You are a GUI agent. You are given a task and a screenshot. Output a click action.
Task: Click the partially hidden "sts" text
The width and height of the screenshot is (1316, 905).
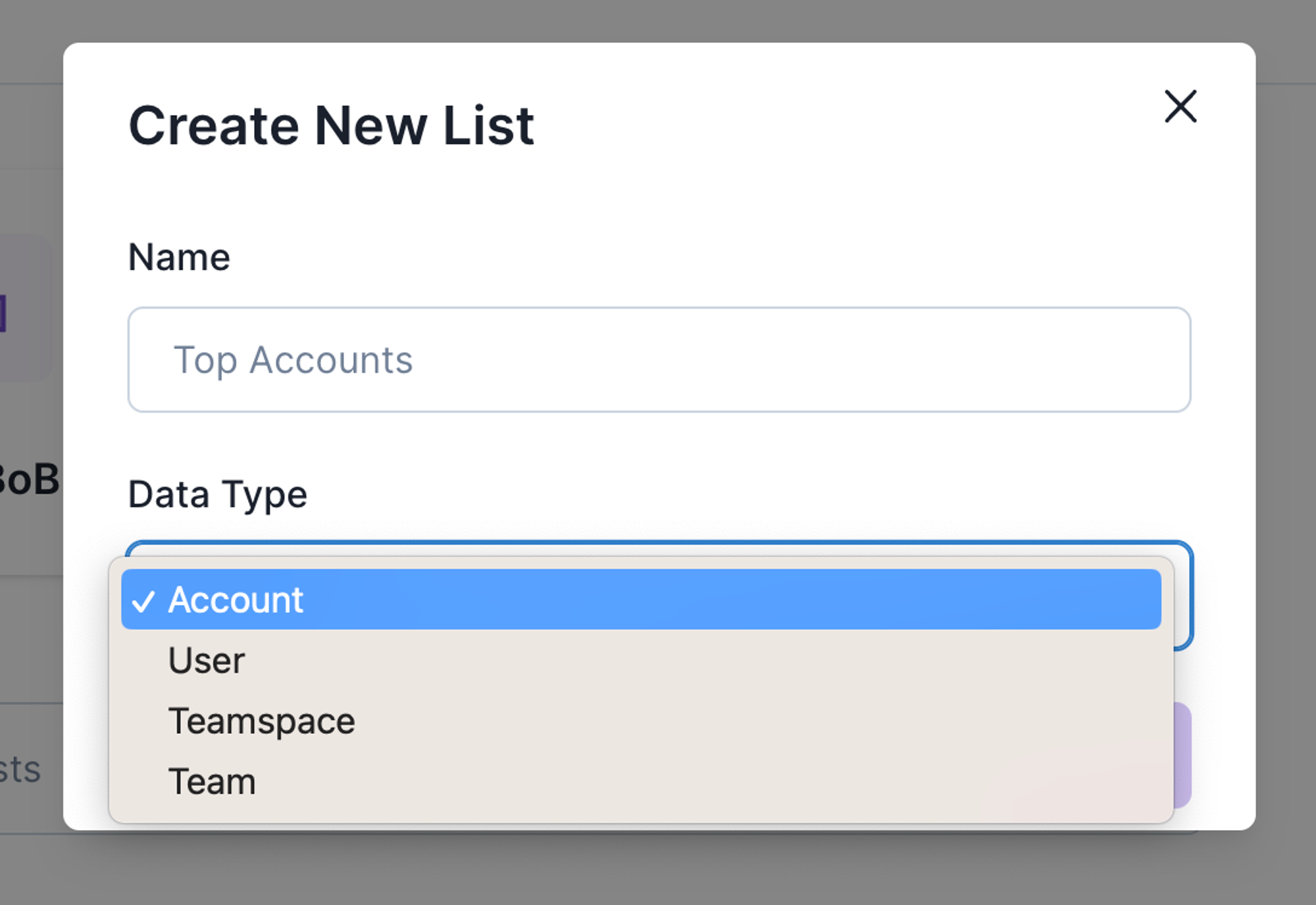21,769
